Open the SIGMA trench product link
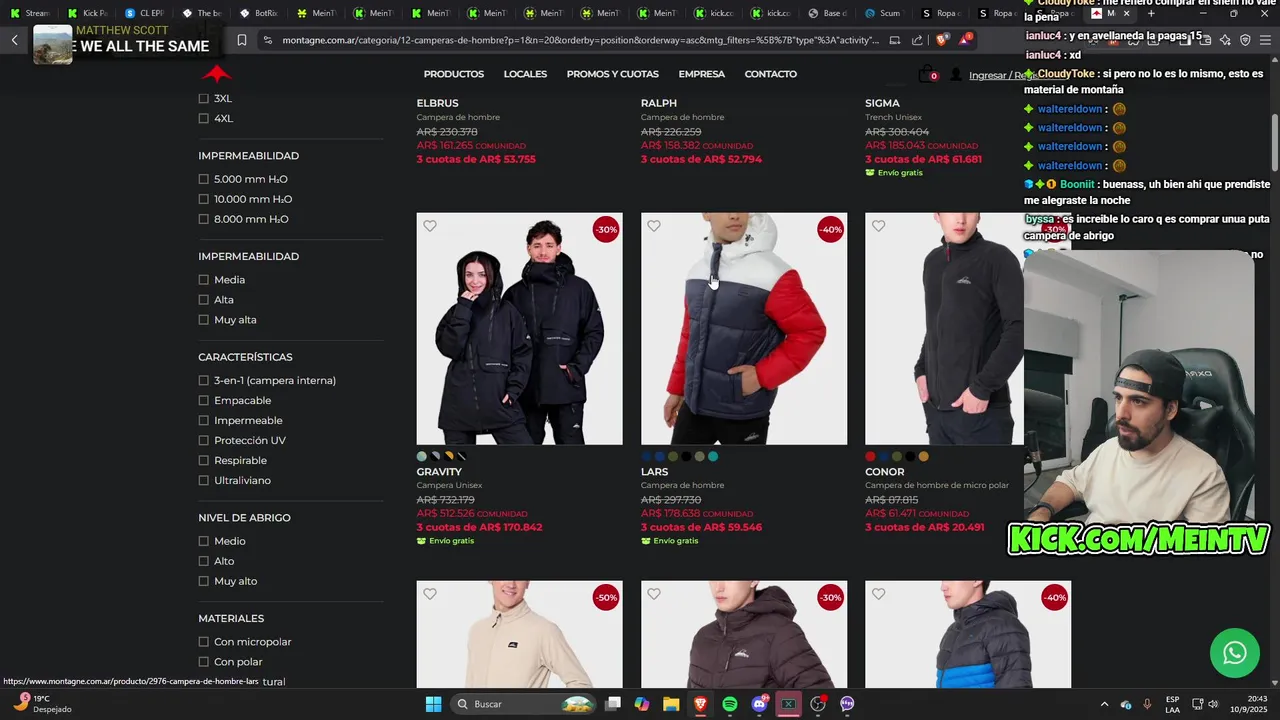Screen dimensions: 1280x720 882,103
